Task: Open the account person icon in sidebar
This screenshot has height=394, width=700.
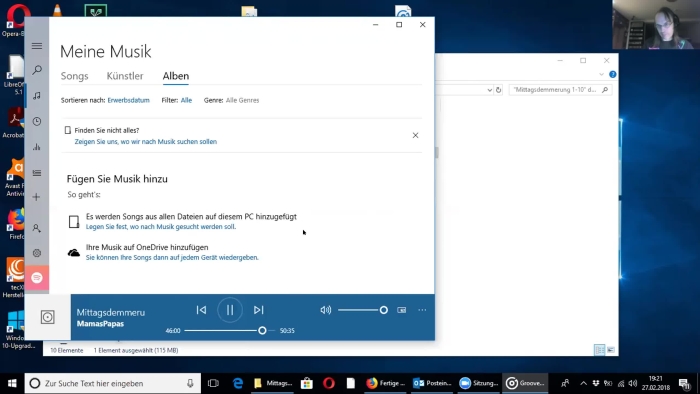Action: click(x=37, y=228)
